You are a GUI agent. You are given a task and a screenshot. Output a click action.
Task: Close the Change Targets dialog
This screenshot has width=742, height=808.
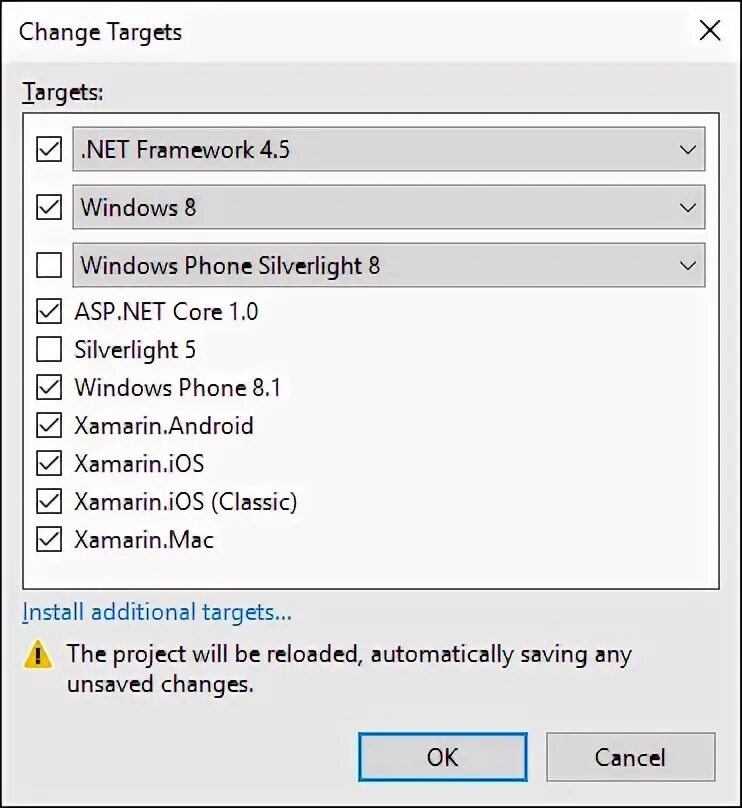[709, 31]
